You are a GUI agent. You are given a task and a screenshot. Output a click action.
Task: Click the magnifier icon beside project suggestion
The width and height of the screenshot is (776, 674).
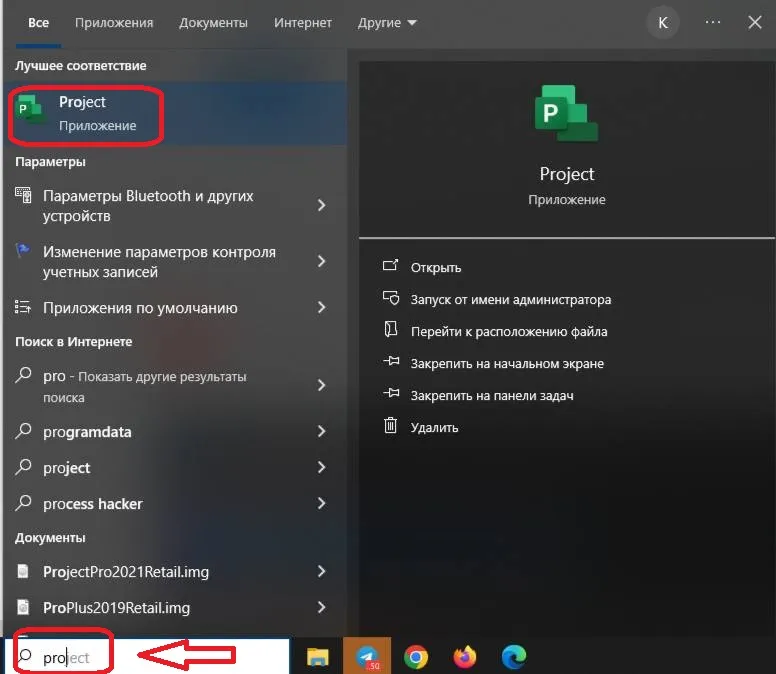pos(23,467)
